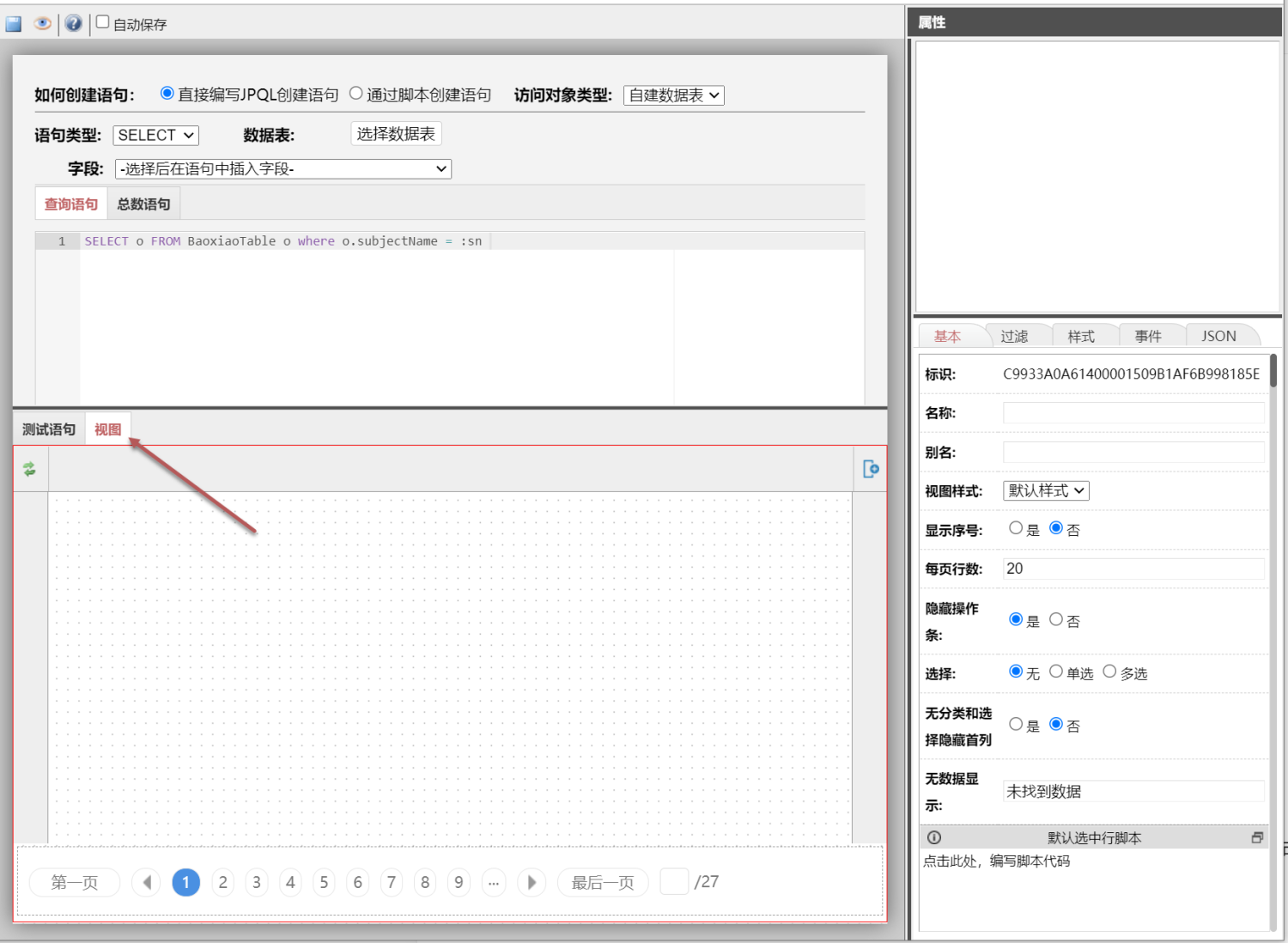Open the 视图样式 默认样式 dropdown
The height and width of the screenshot is (943, 1288).
(1046, 490)
